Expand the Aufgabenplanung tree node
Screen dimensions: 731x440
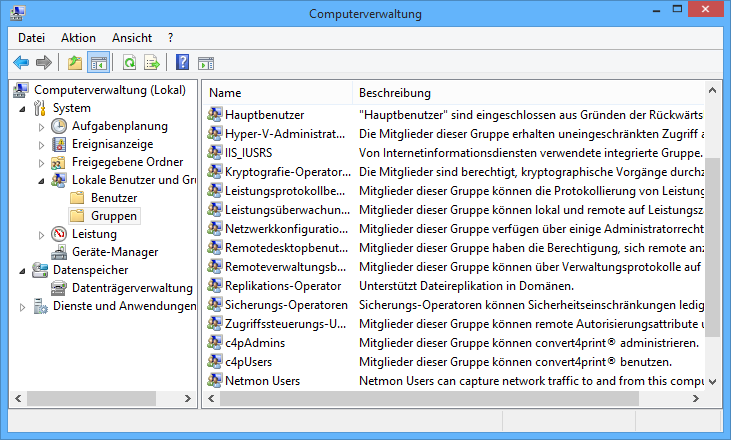pyautogui.click(x=41, y=127)
